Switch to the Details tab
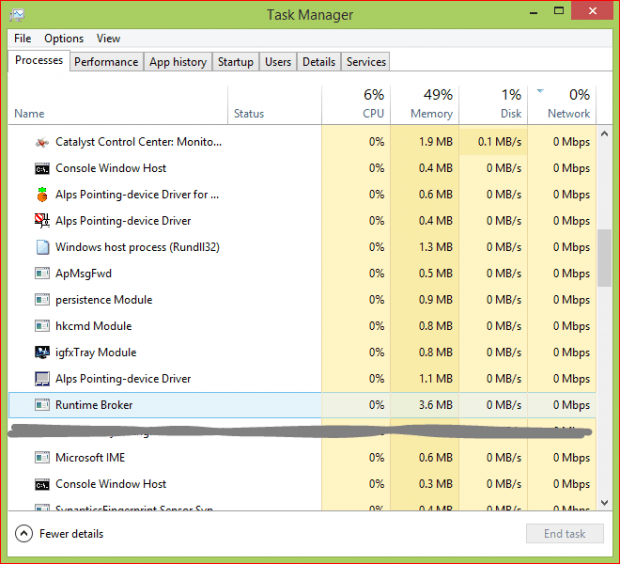Image resolution: width=620 pixels, height=564 pixels. pyautogui.click(x=319, y=62)
